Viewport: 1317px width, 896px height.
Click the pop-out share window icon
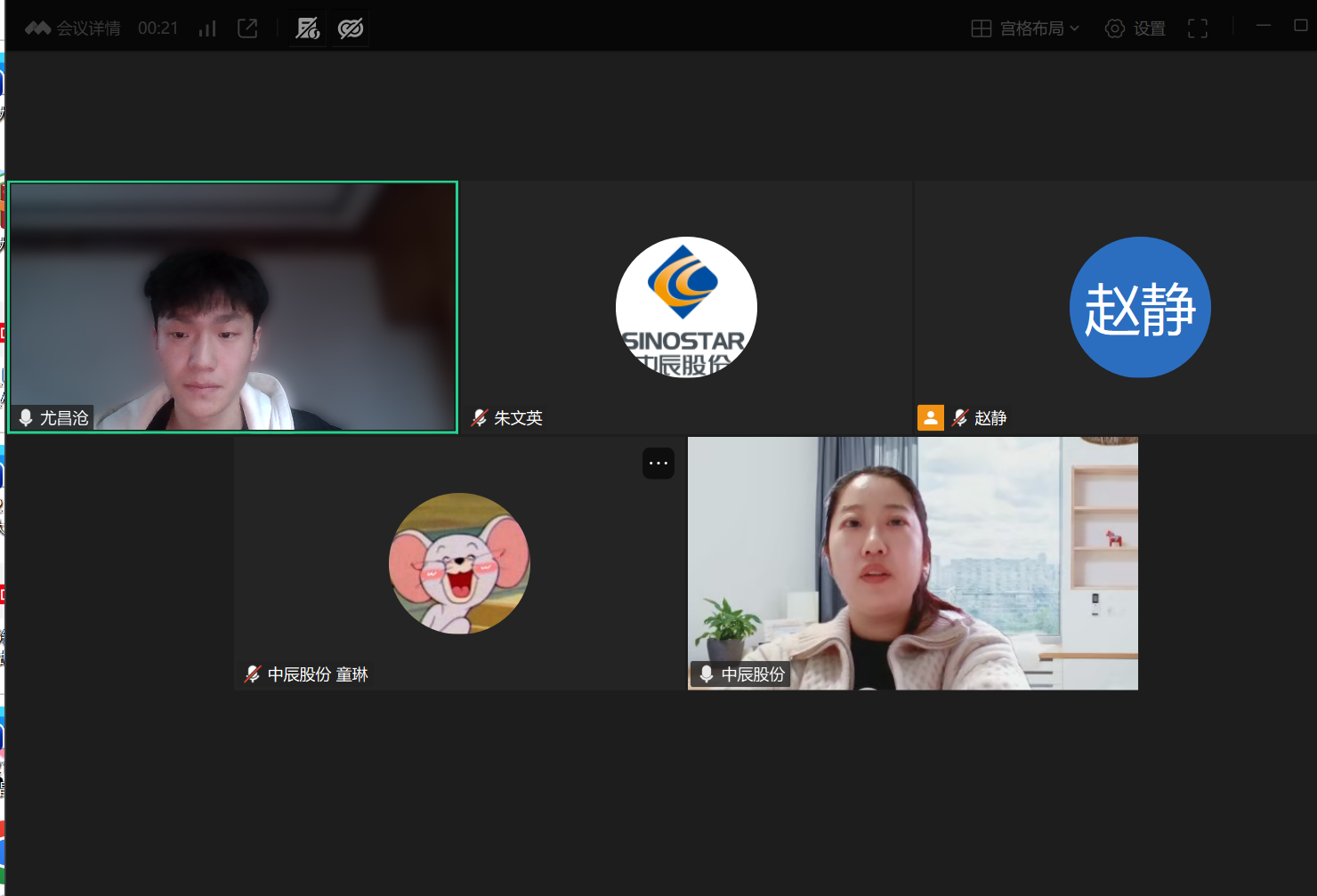point(247,28)
